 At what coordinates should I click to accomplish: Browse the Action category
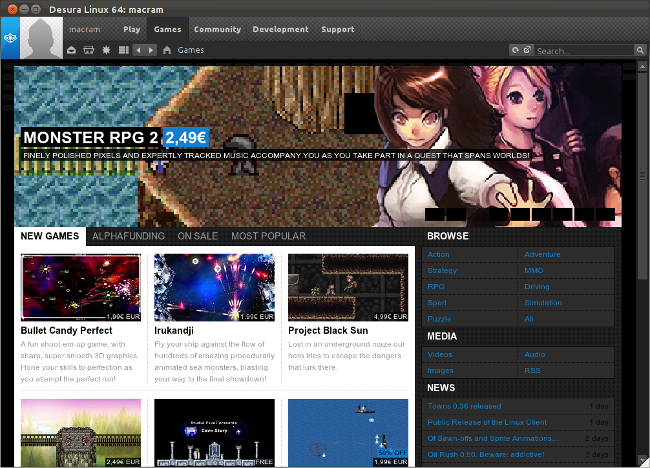[x=438, y=255]
